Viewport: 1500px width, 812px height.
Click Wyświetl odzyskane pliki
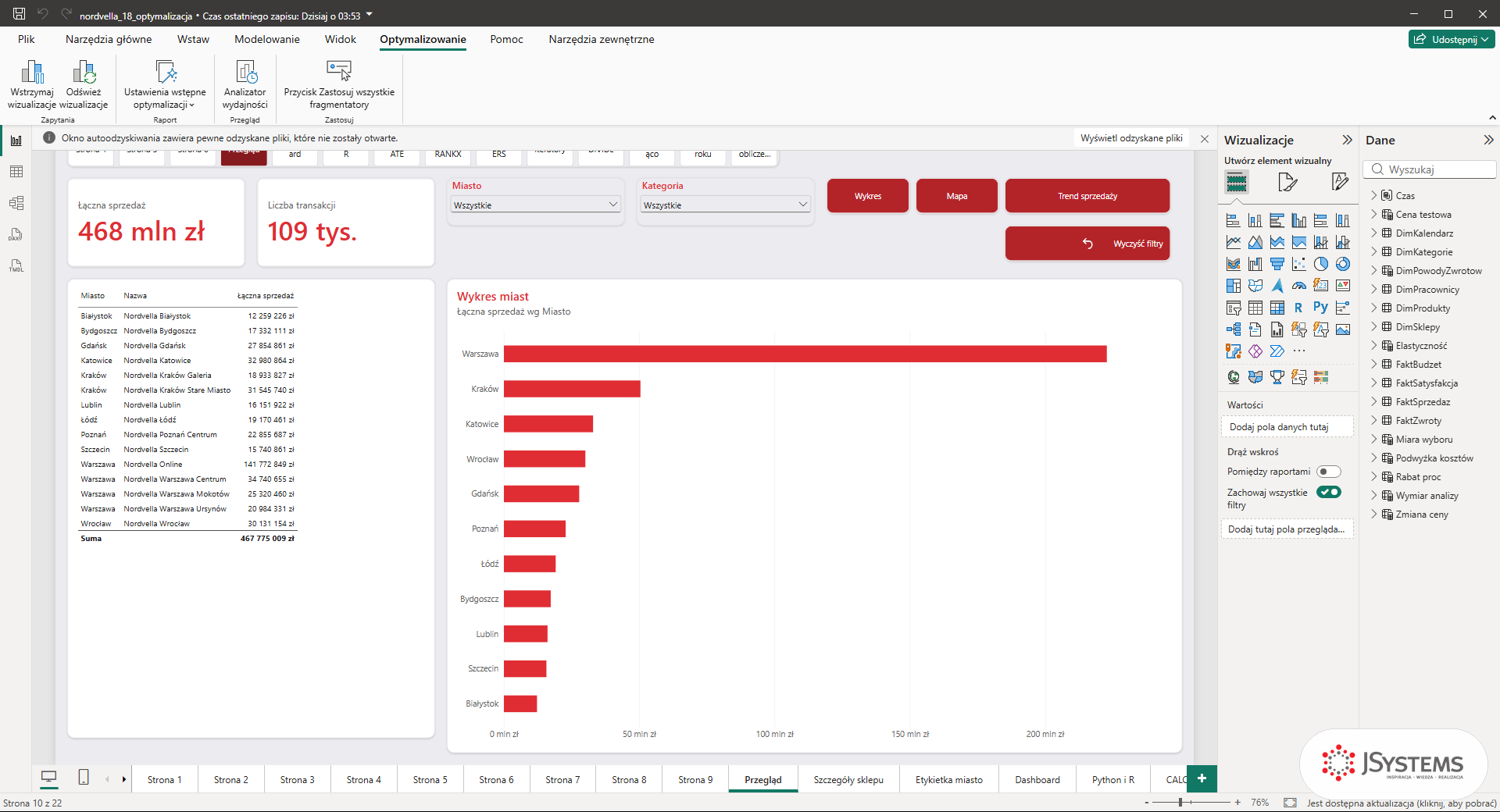point(1131,138)
